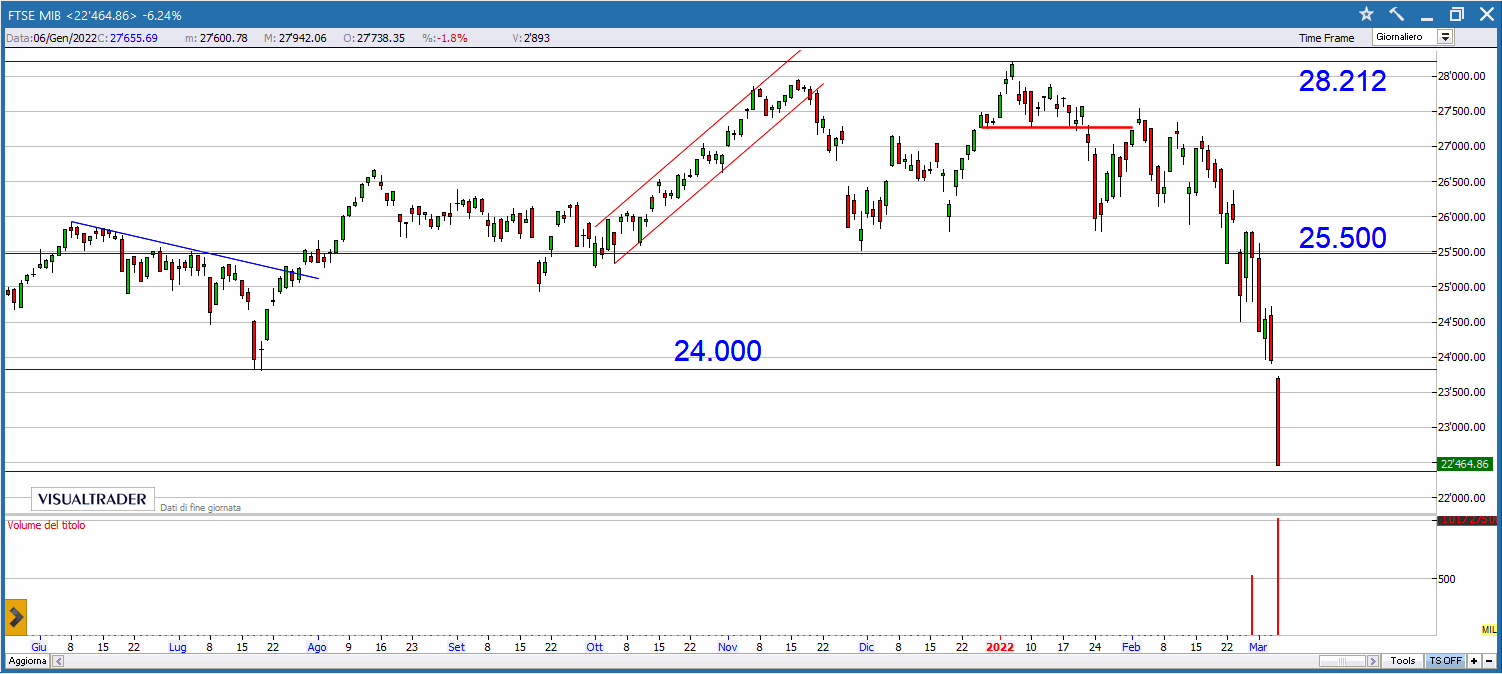Viewport: 1502px width, 674px height.
Task: Close the FTSE MIB chart window
Action: tap(1485, 15)
